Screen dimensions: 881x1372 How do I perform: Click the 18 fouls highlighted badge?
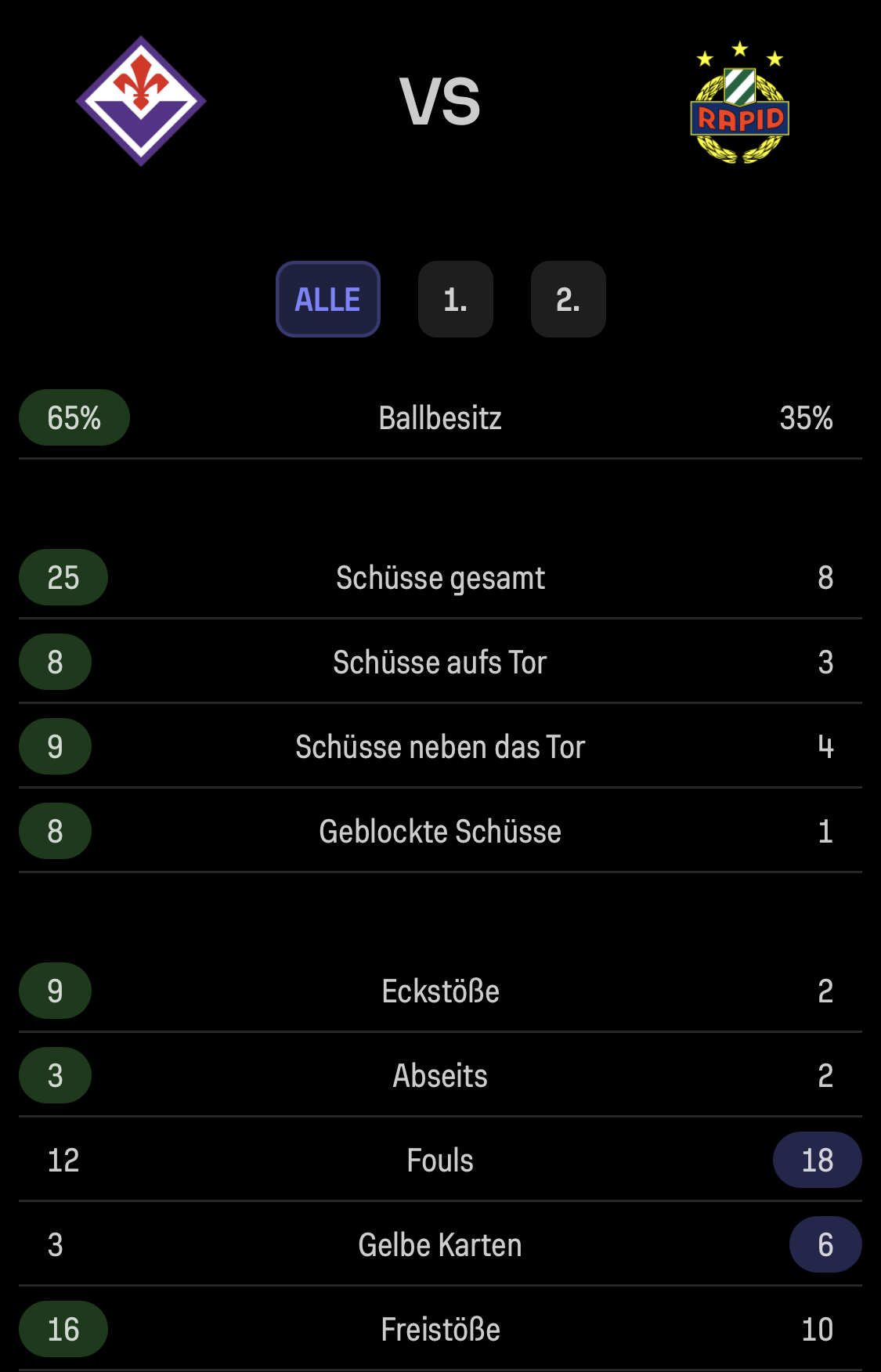[818, 1160]
